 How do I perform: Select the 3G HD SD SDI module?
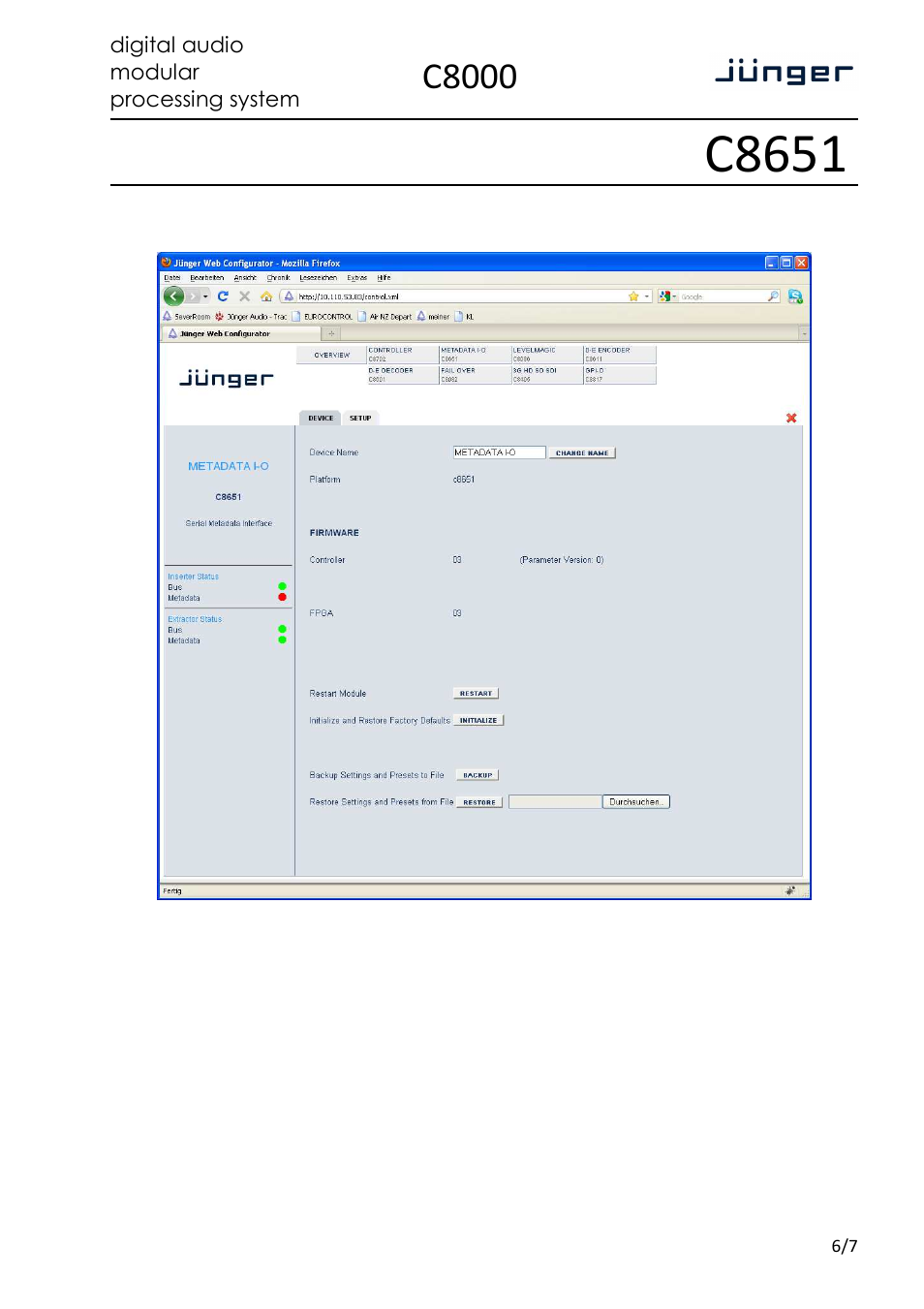tap(547, 375)
